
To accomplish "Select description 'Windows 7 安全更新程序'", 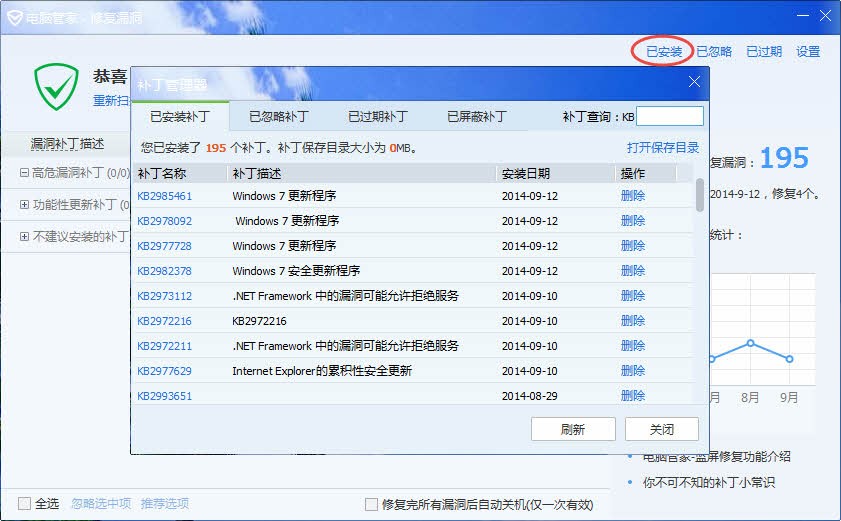I will click(296, 271).
